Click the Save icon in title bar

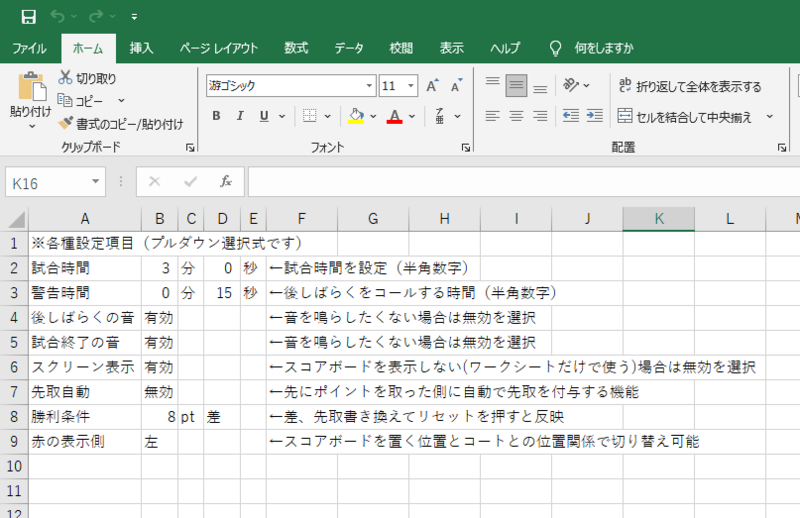pos(28,16)
